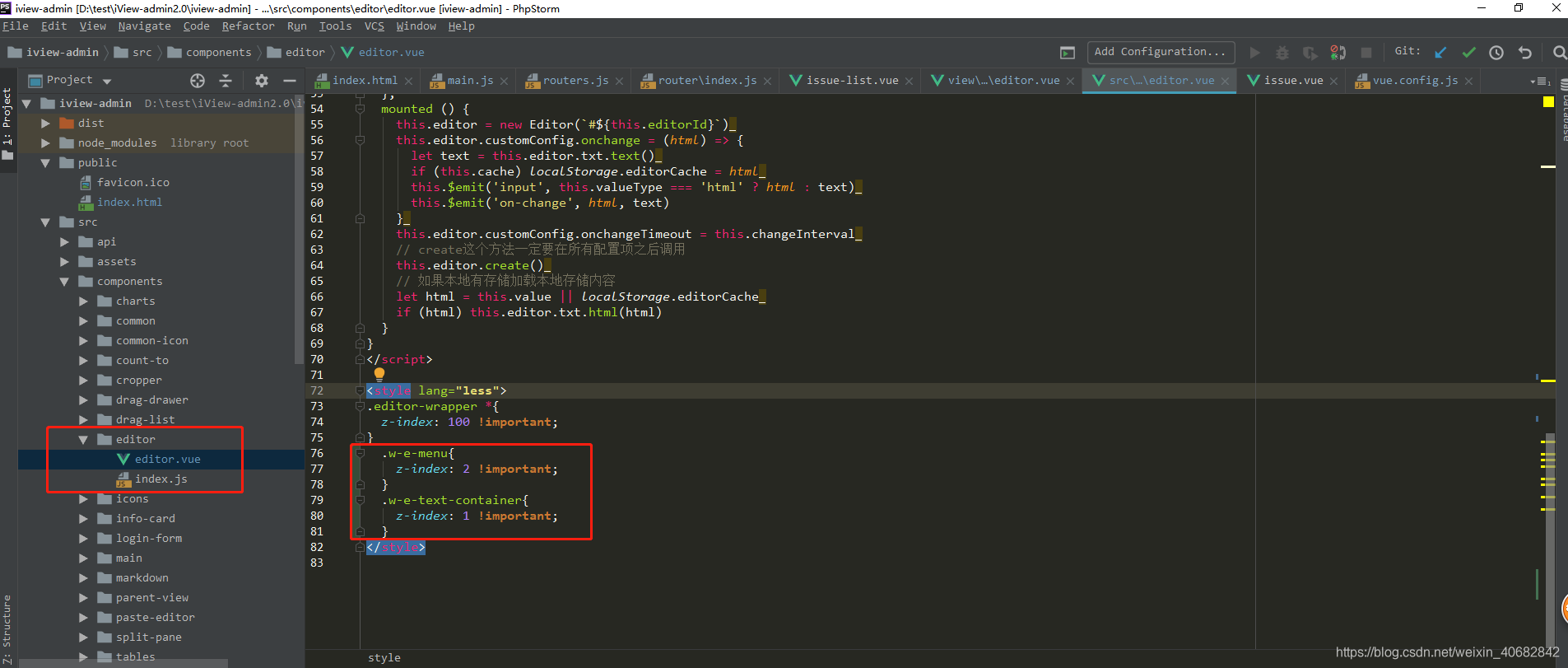
Task: Expand the api folder
Action: [65, 242]
